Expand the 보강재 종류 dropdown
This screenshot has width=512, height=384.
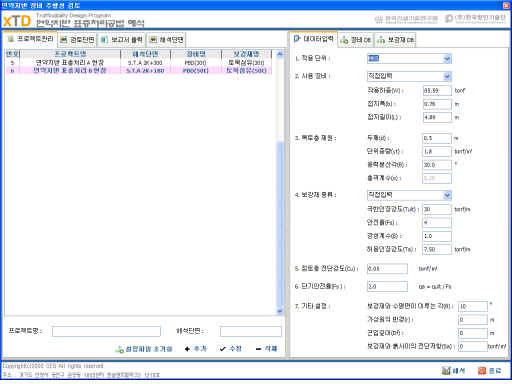click(x=447, y=195)
